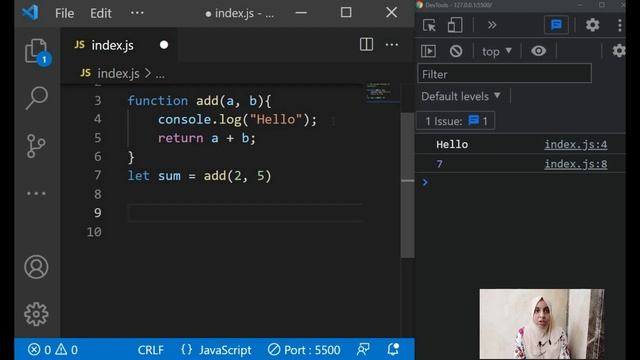The image size is (640, 360).
Task: Open the Manage gear in VS Code
Action: point(36,314)
